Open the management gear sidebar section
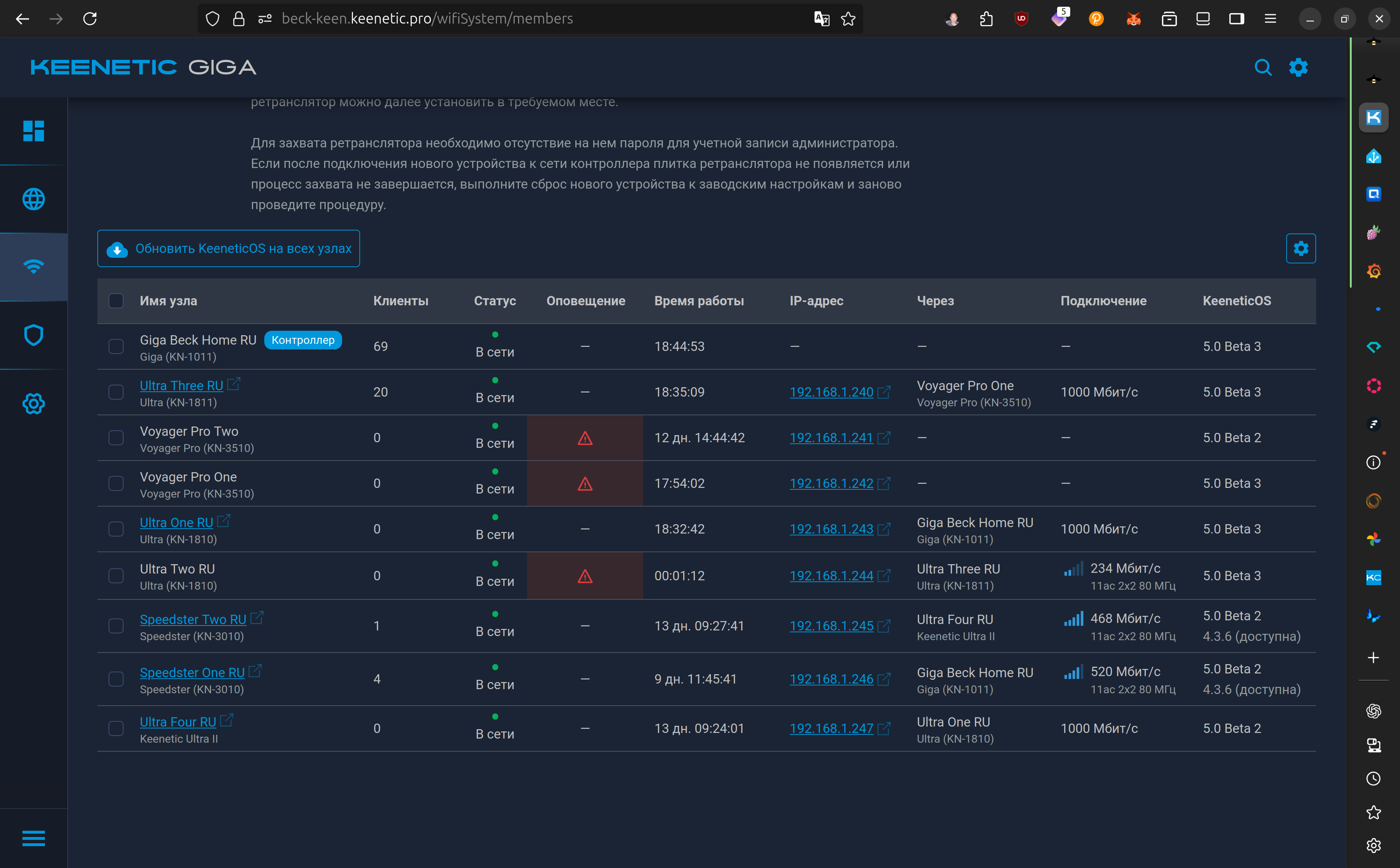1400x868 pixels. 33,404
